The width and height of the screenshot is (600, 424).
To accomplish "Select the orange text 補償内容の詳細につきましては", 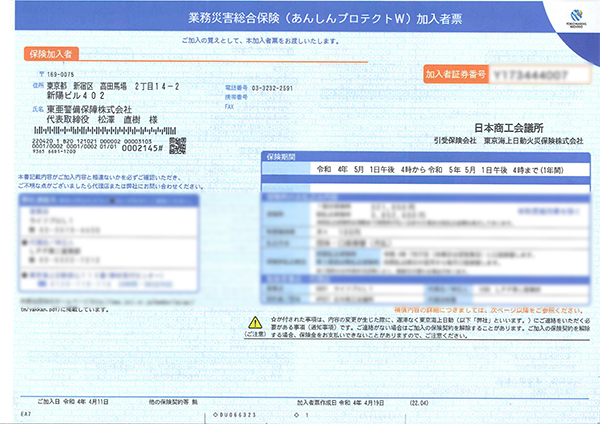I will [x=488, y=310].
